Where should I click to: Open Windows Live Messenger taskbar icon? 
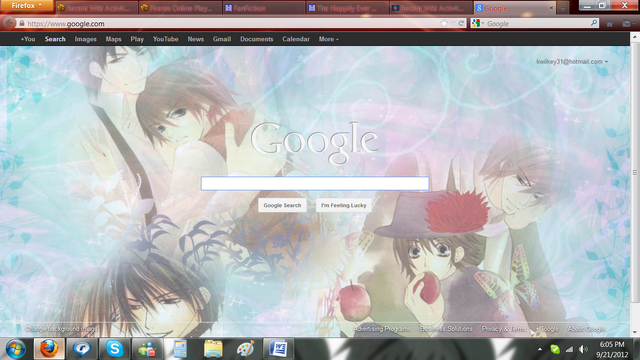pos(147,349)
